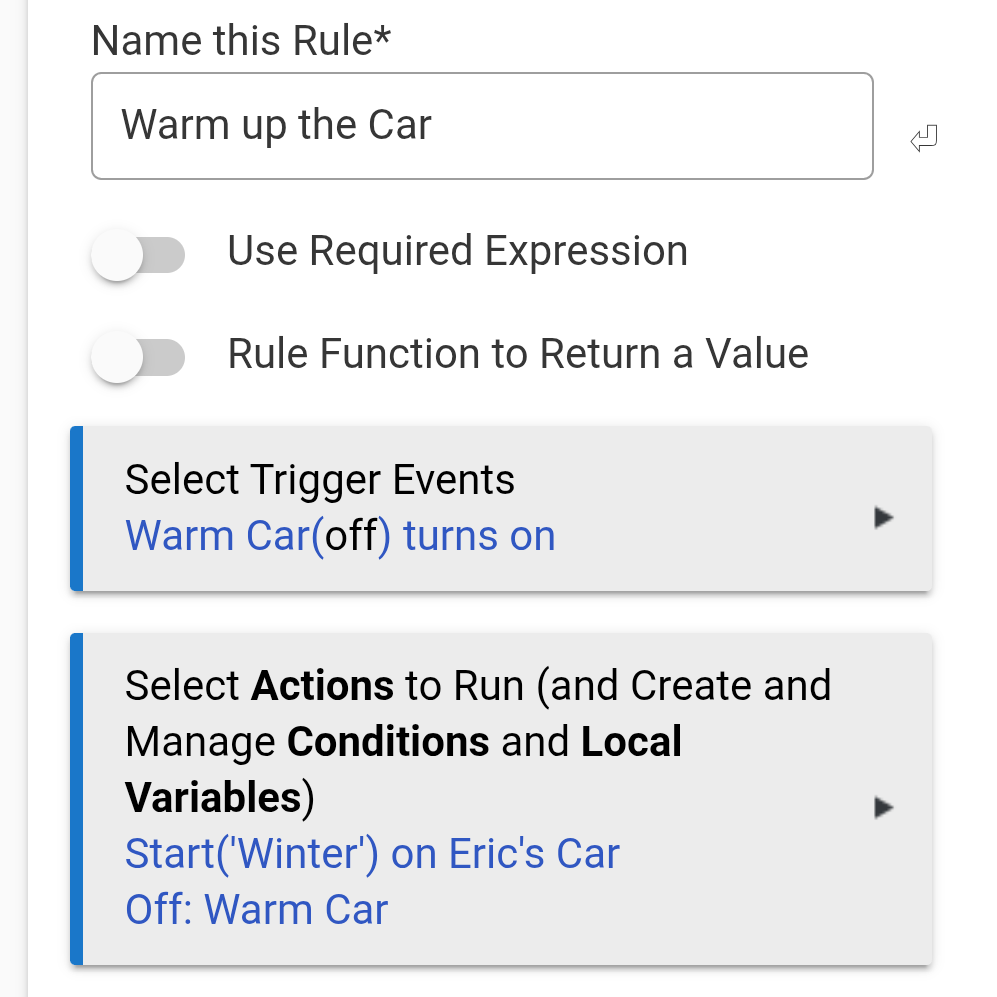Place cursor after 'Warm up the Car' text
This screenshot has width=997, height=997.
pyautogui.click(x=436, y=126)
